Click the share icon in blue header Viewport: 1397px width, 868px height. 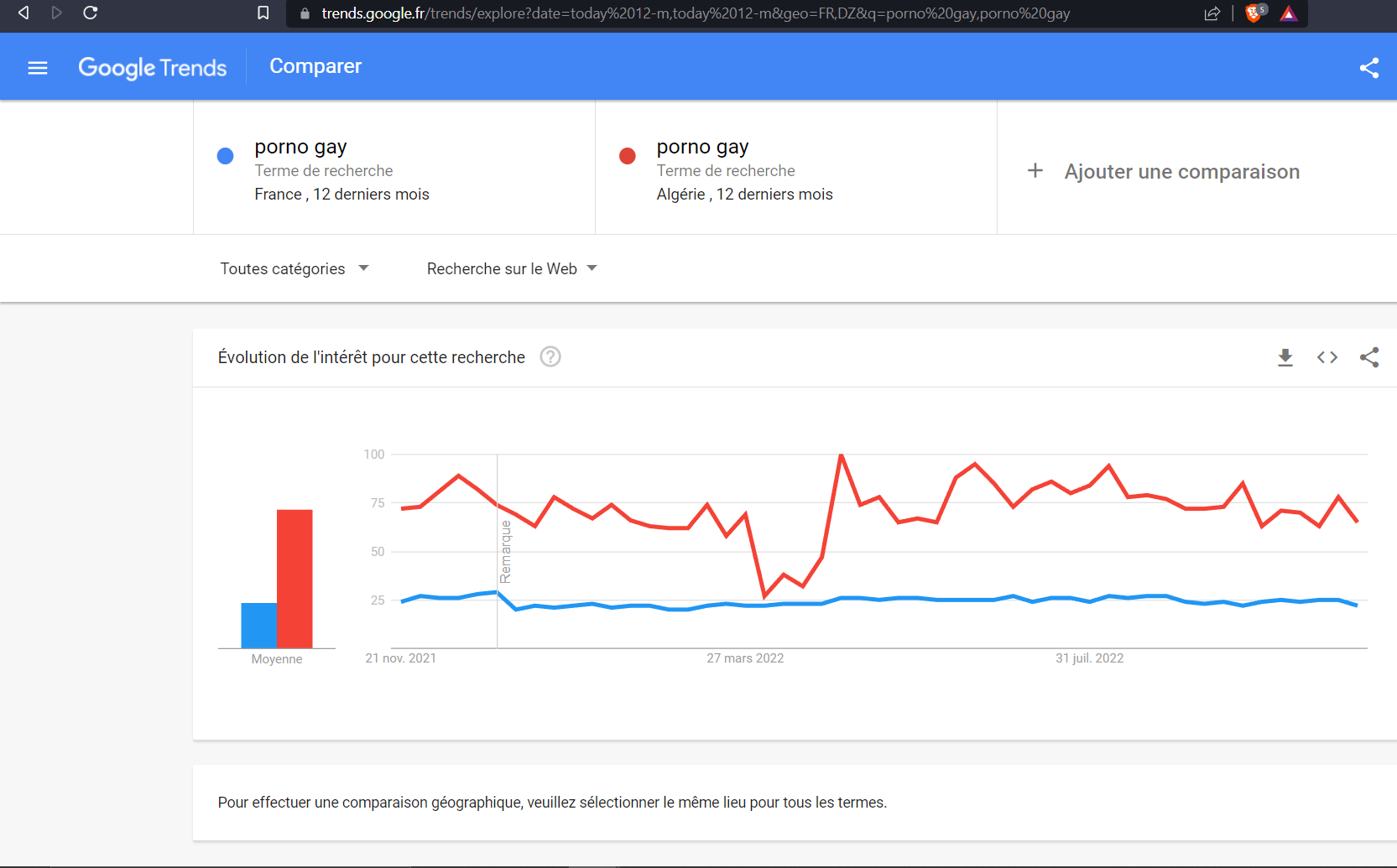click(x=1368, y=68)
